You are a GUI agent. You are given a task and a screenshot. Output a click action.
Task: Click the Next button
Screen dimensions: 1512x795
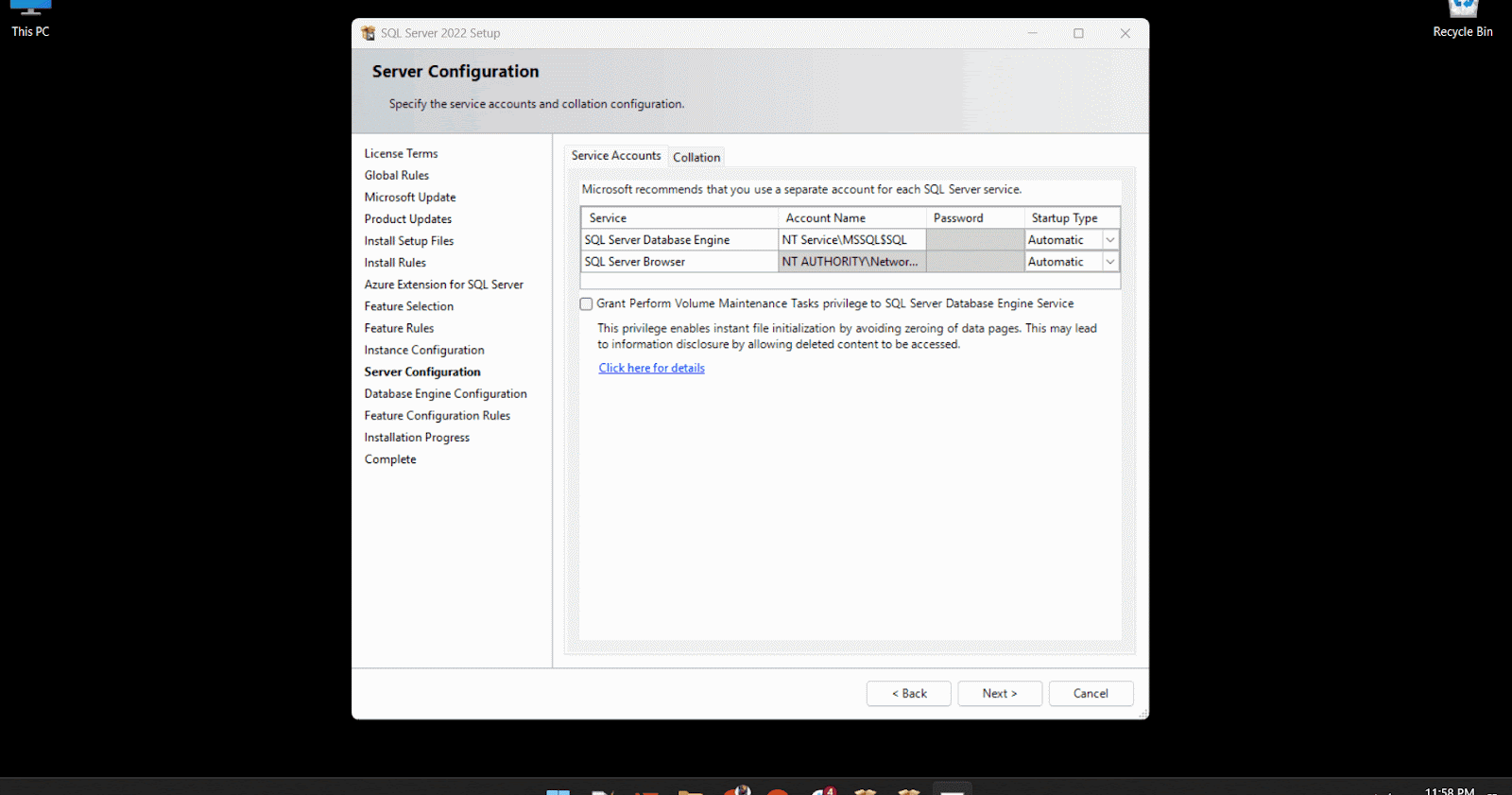pyautogui.click(x=999, y=693)
